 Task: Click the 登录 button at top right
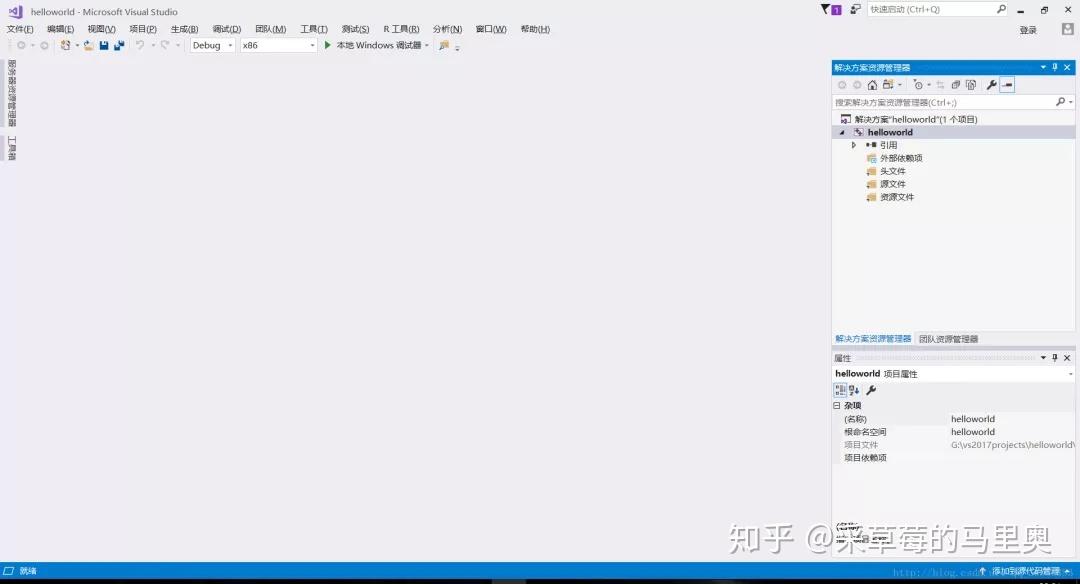click(x=1028, y=29)
